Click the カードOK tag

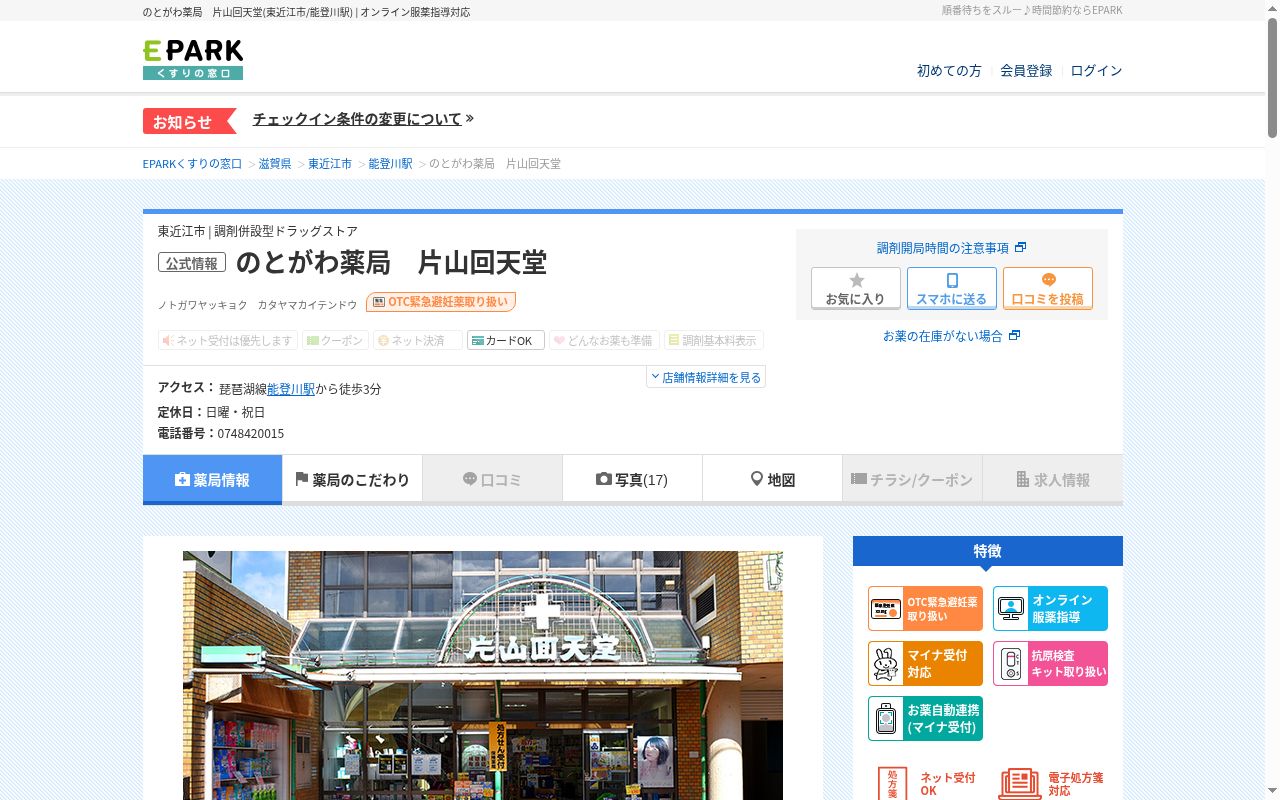506,340
